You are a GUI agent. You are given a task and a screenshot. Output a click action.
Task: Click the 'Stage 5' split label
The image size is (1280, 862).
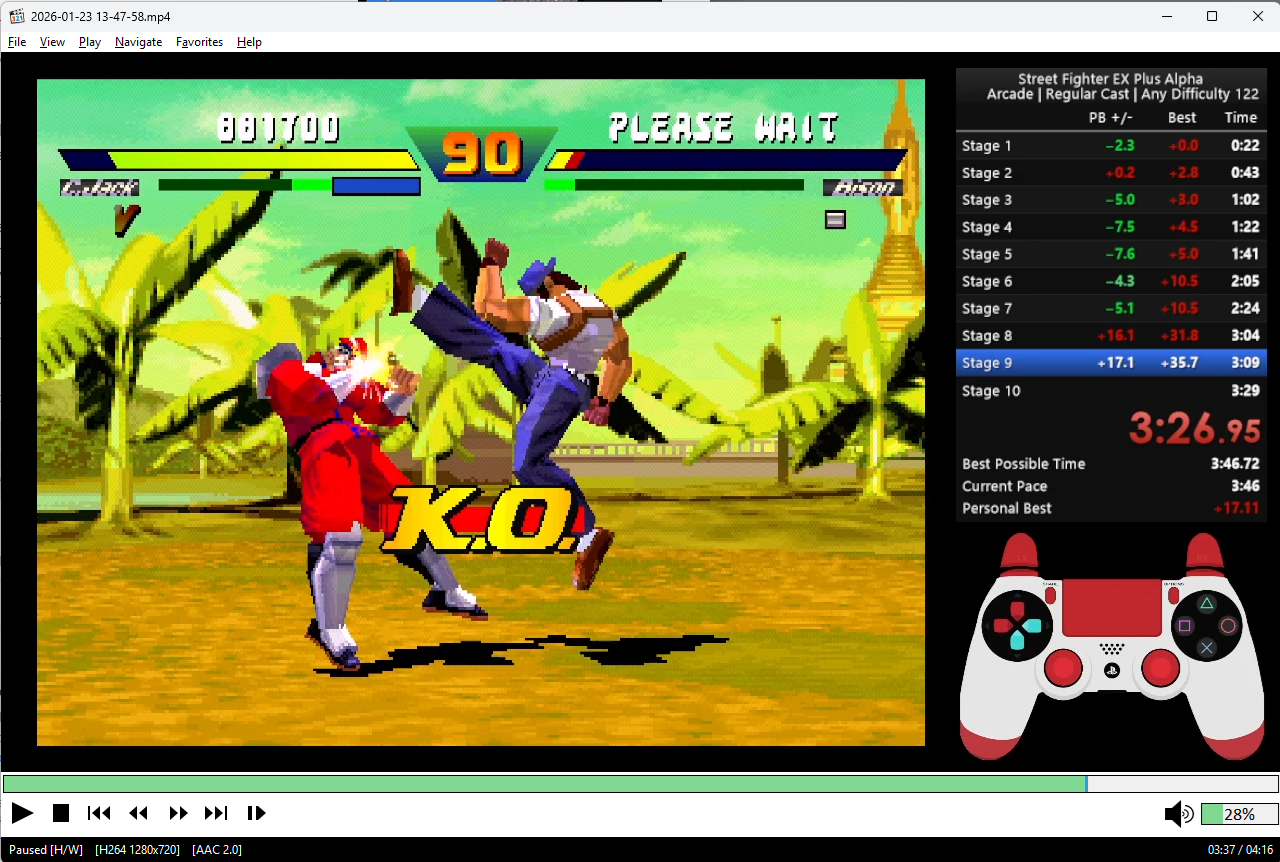(x=987, y=254)
